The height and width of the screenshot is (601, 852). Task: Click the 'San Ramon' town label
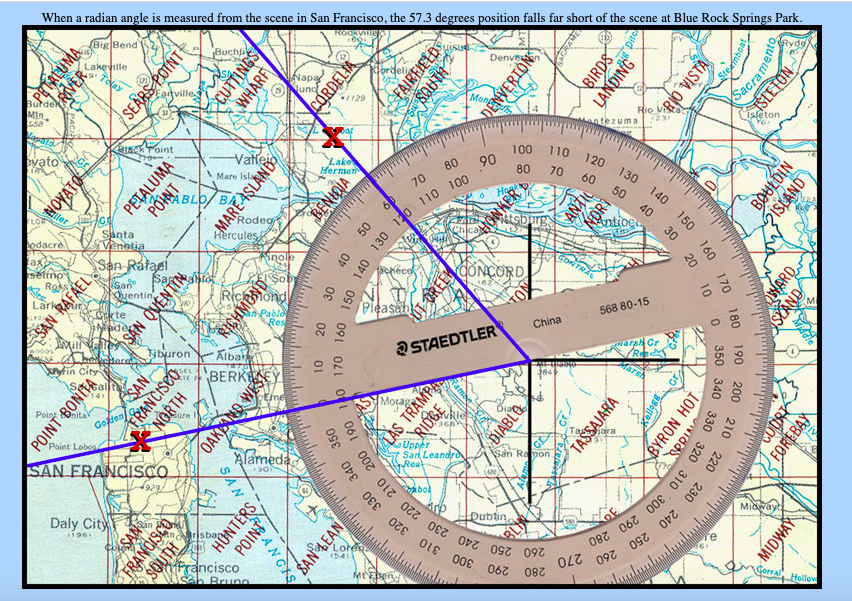pyautogui.click(x=522, y=454)
